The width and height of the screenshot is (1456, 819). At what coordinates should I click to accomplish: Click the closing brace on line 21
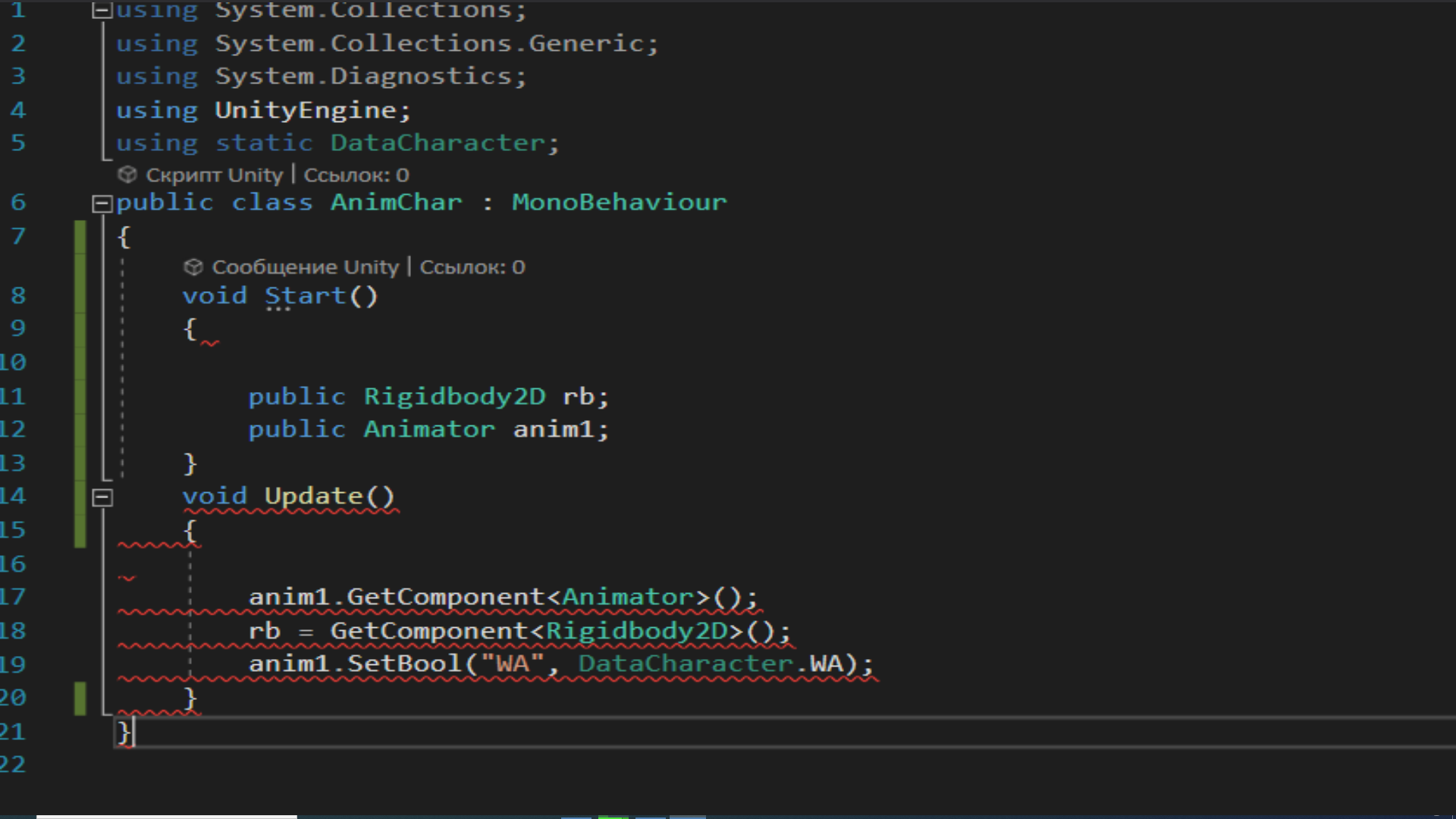pyautogui.click(x=124, y=733)
